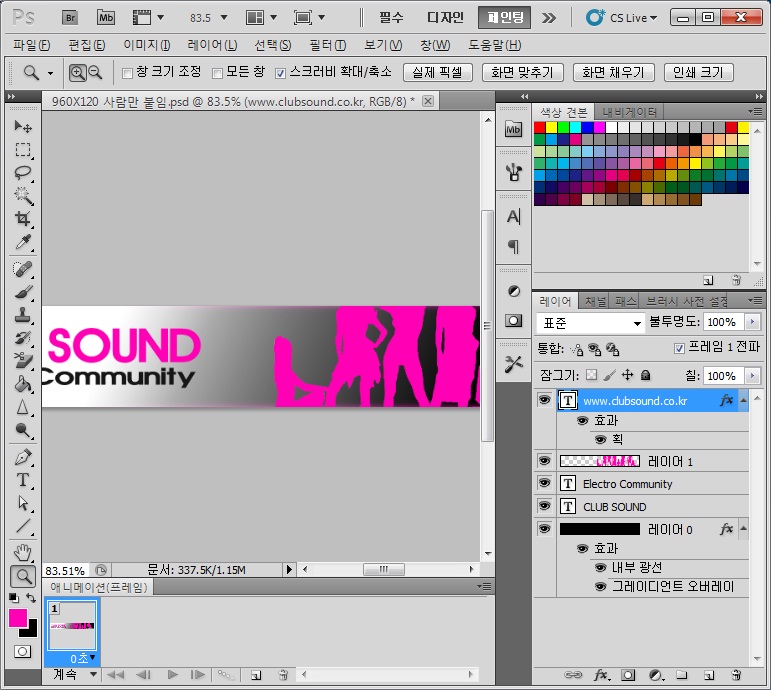Click the 화면 맞추기 button

(x=522, y=72)
